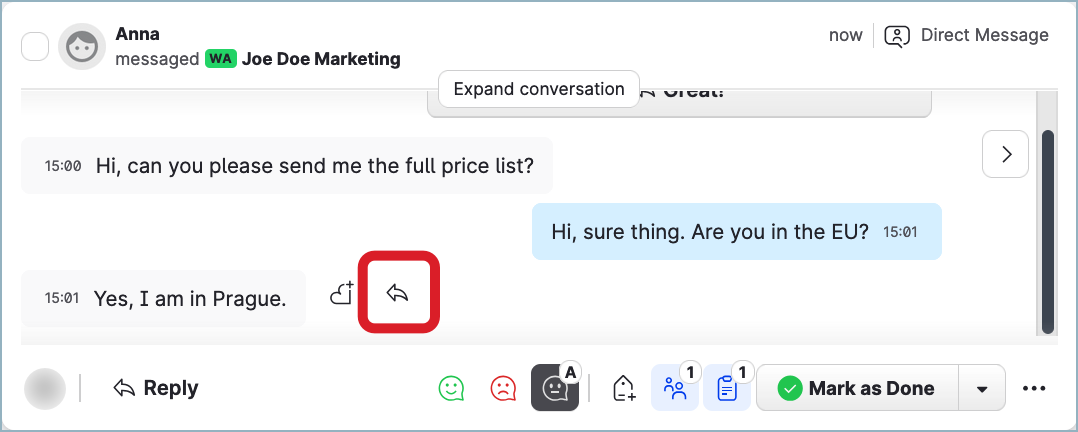
Task: Set positive sentiment with green smiley
Action: click(452, 388)
